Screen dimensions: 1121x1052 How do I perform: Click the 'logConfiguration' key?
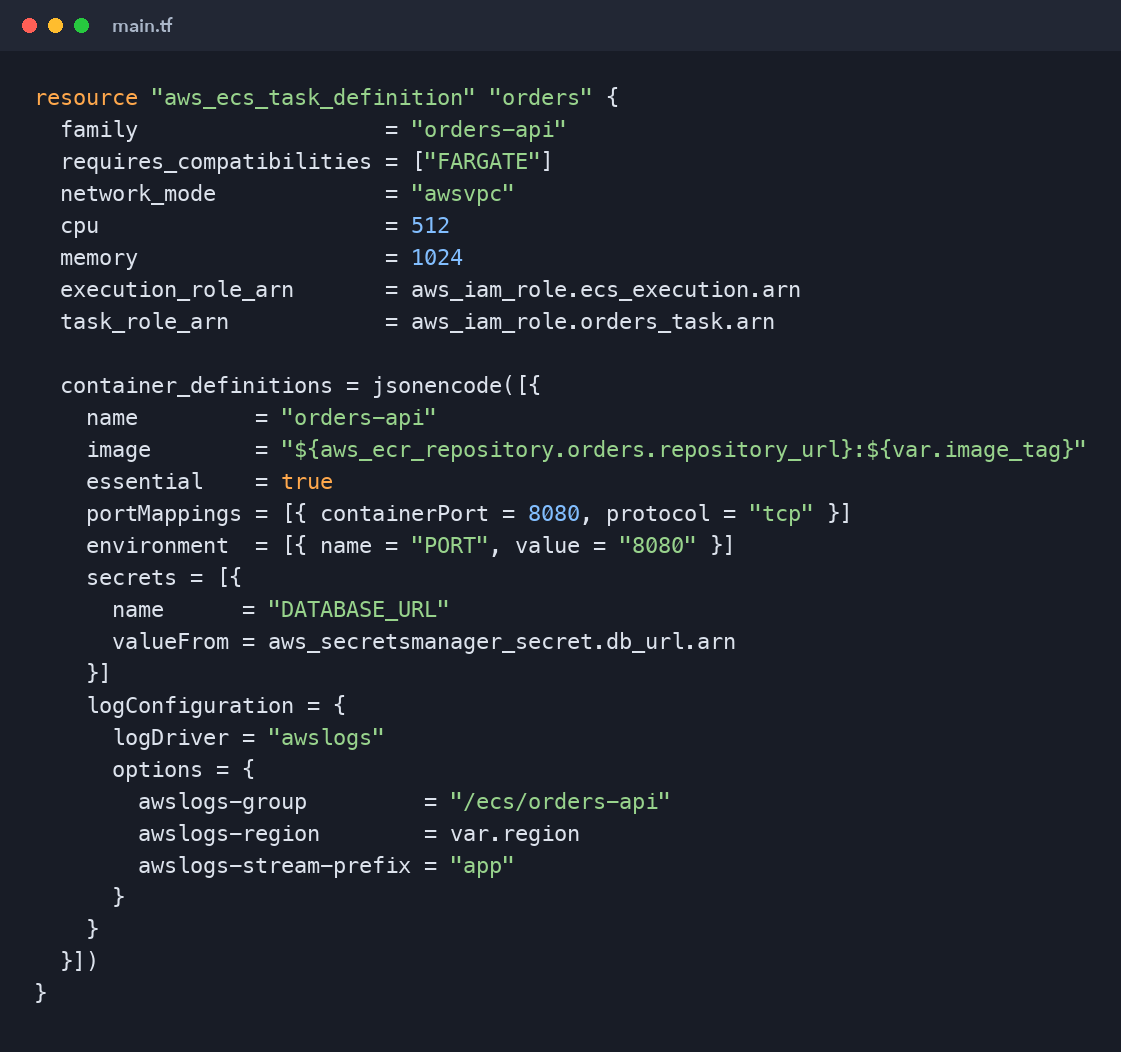coord(190,706)
